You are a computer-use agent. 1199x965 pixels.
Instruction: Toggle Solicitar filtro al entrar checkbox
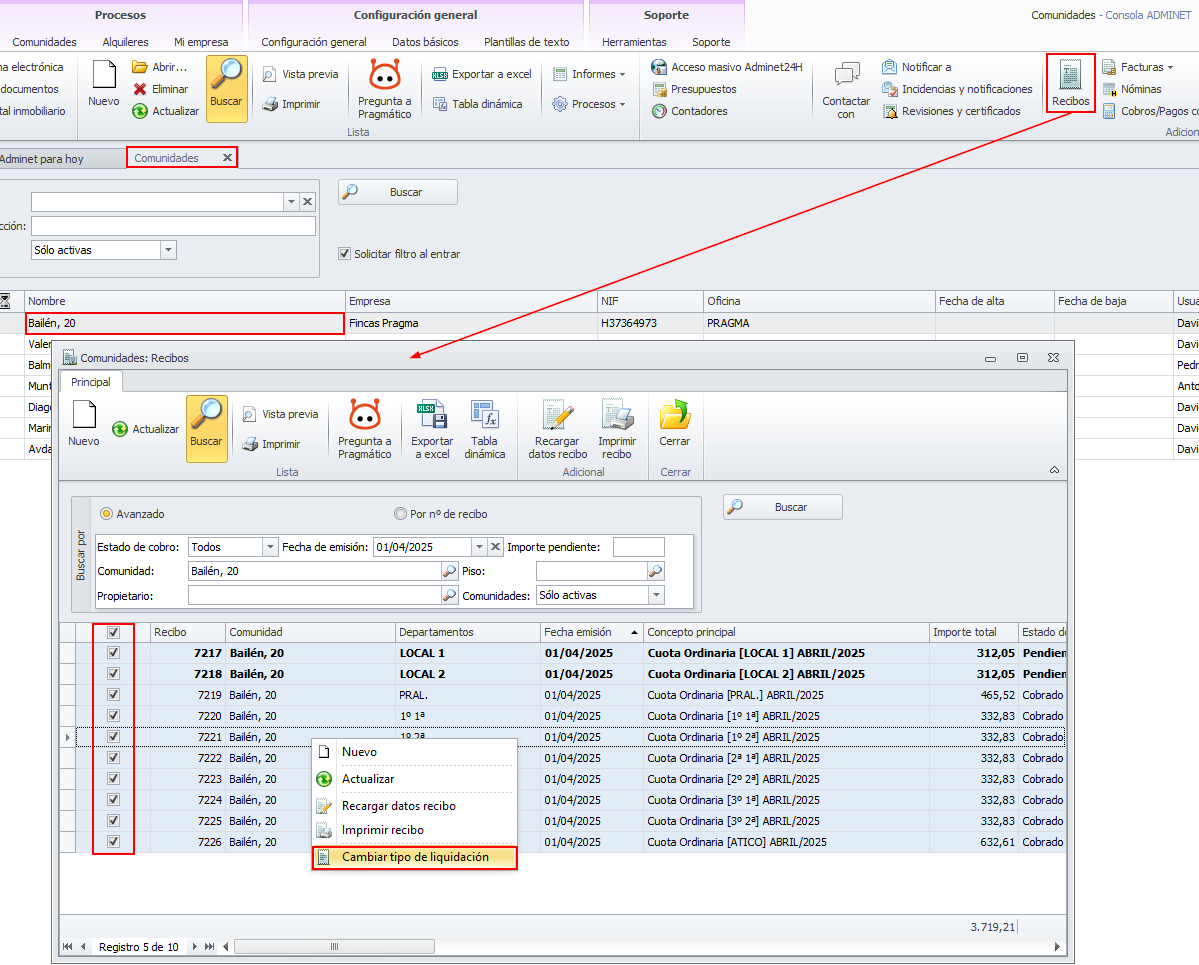[x=344, y=254]
